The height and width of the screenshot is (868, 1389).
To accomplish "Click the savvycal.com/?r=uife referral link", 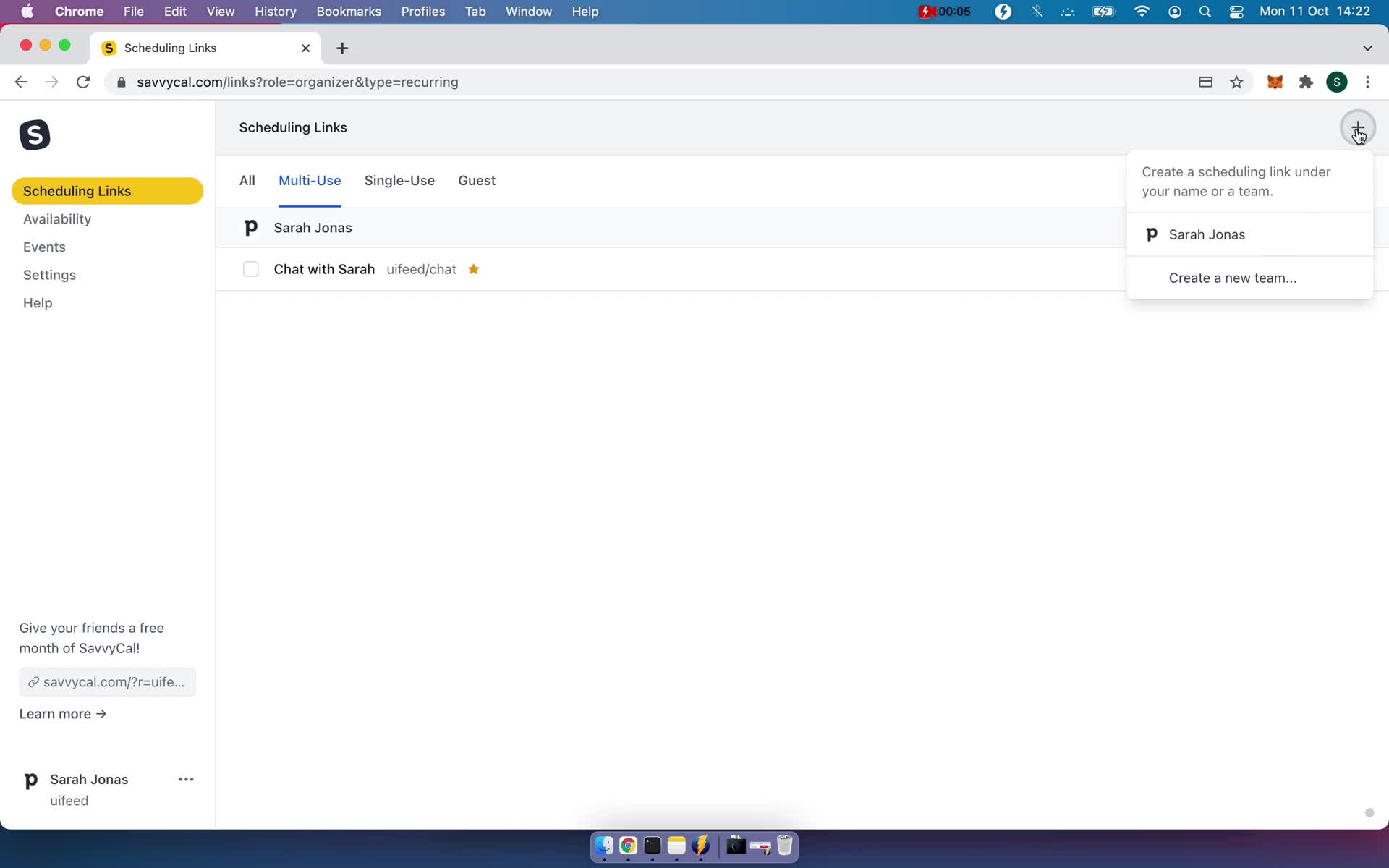I will (107, 681).
